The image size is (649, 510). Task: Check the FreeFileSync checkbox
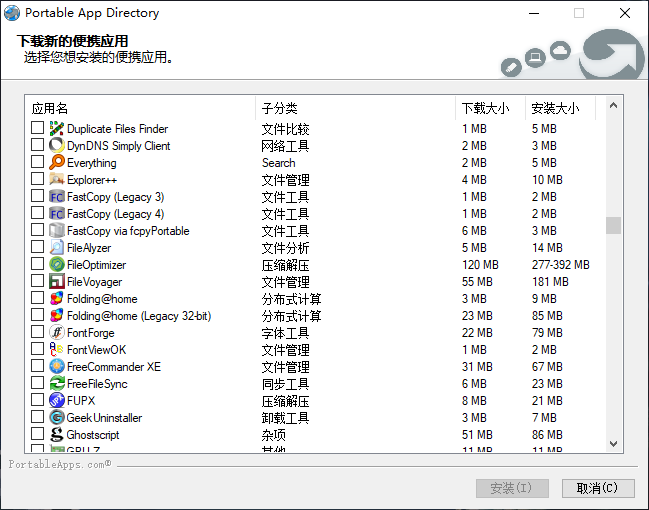[38, 382]
